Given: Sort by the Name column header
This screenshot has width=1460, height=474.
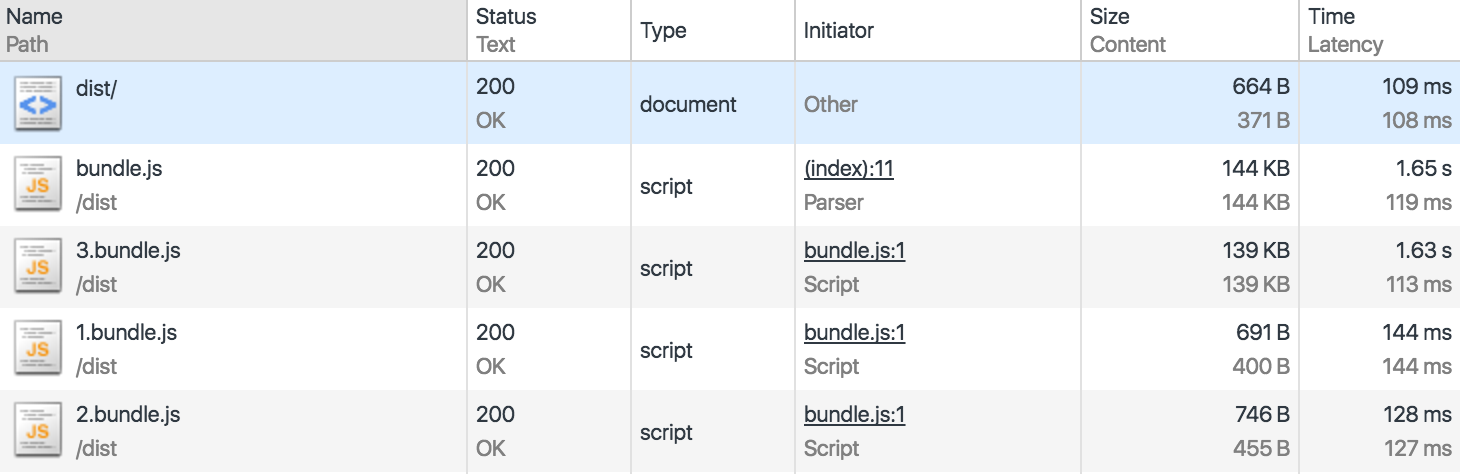Looking at the screenshot, I should [34, 17].
